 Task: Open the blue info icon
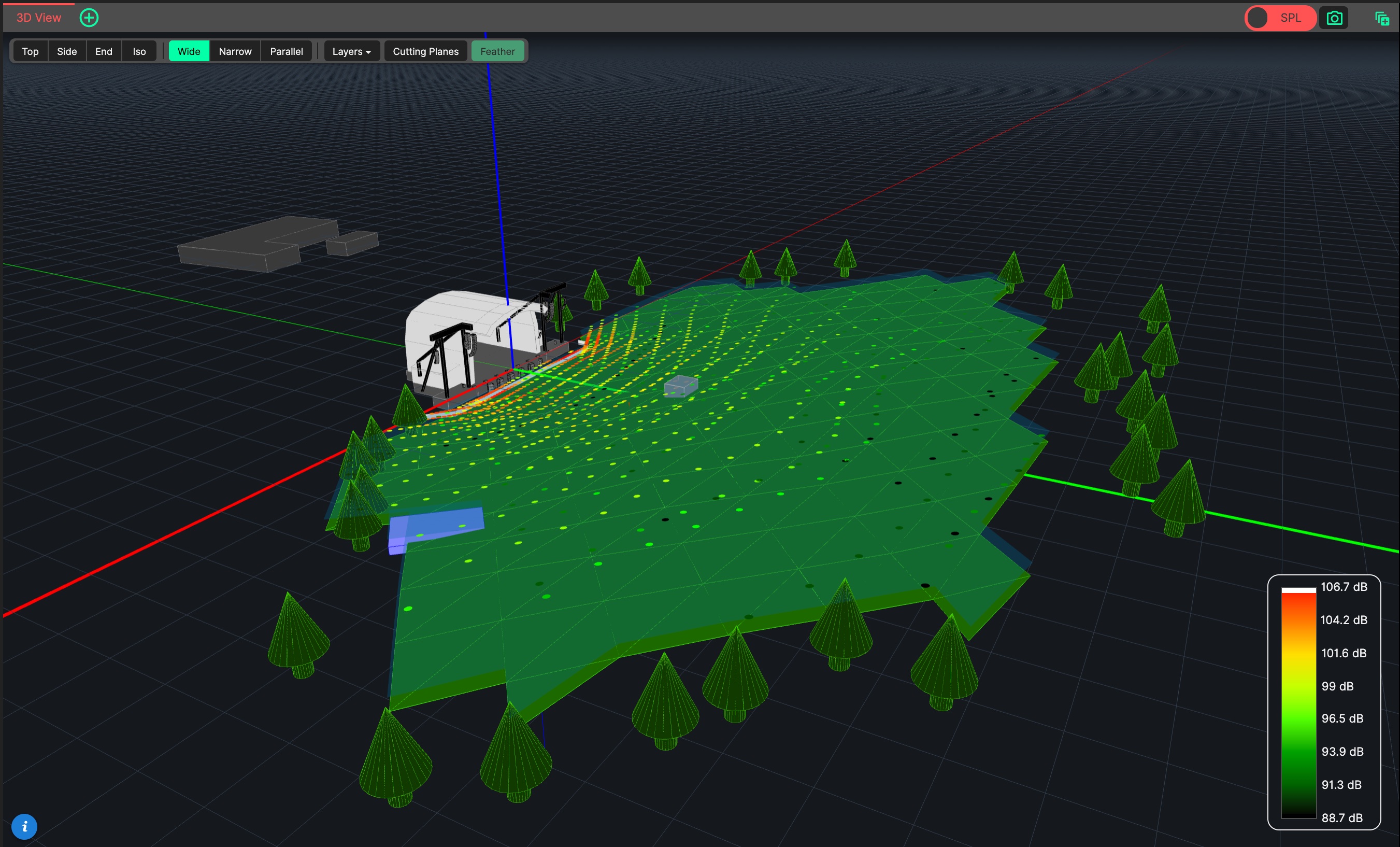[x=24, y=827]
